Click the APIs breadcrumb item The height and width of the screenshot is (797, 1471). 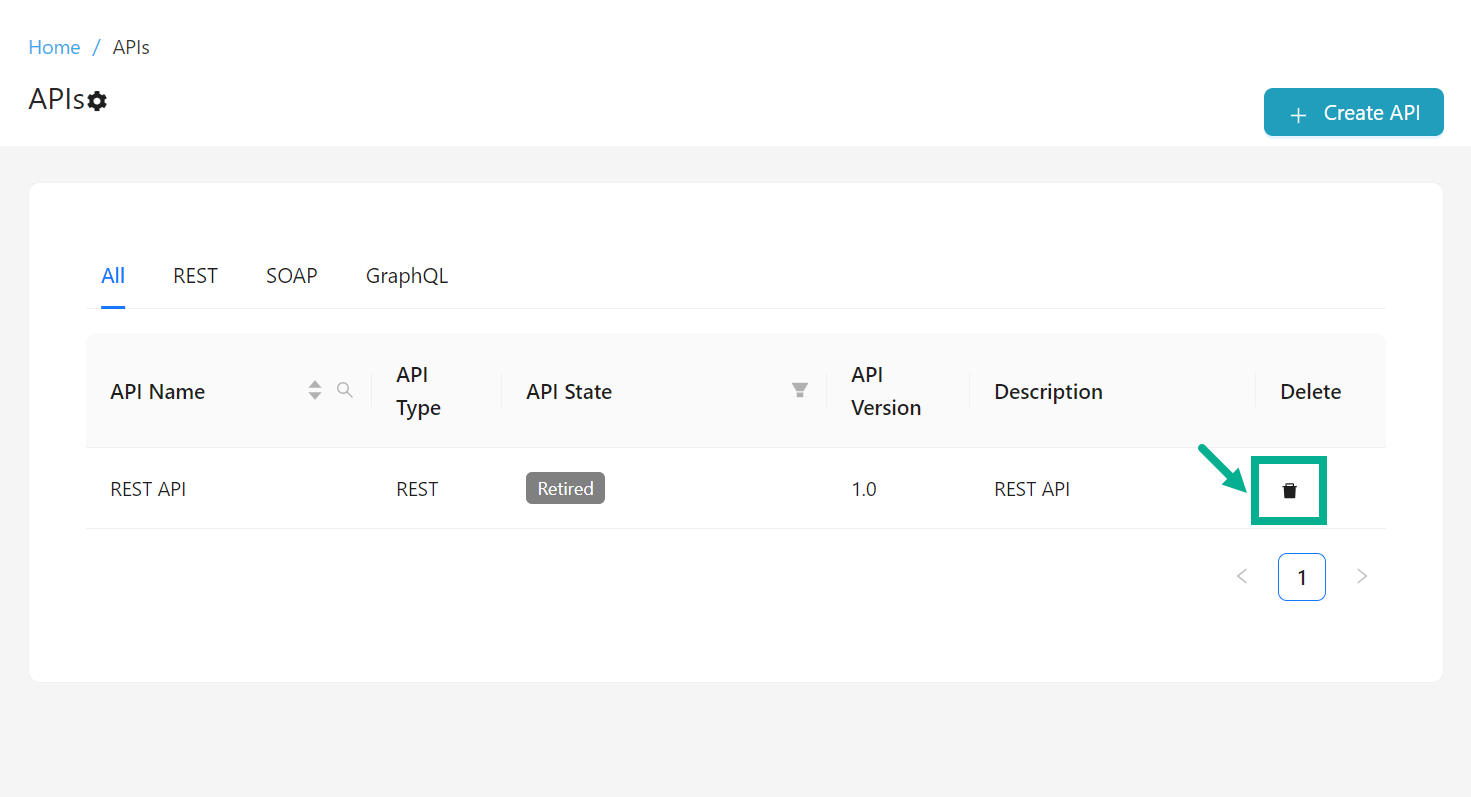click(x=131, y=47)
